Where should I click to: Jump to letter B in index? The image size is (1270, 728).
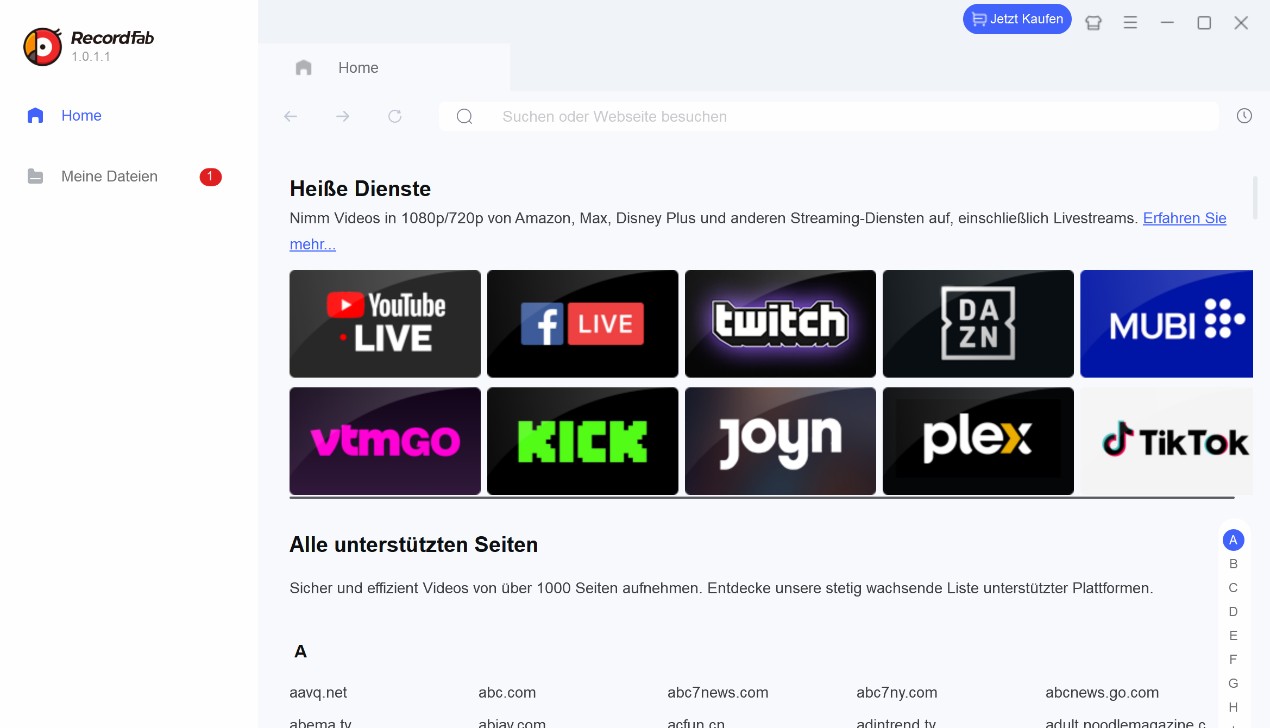point(1233,564)
